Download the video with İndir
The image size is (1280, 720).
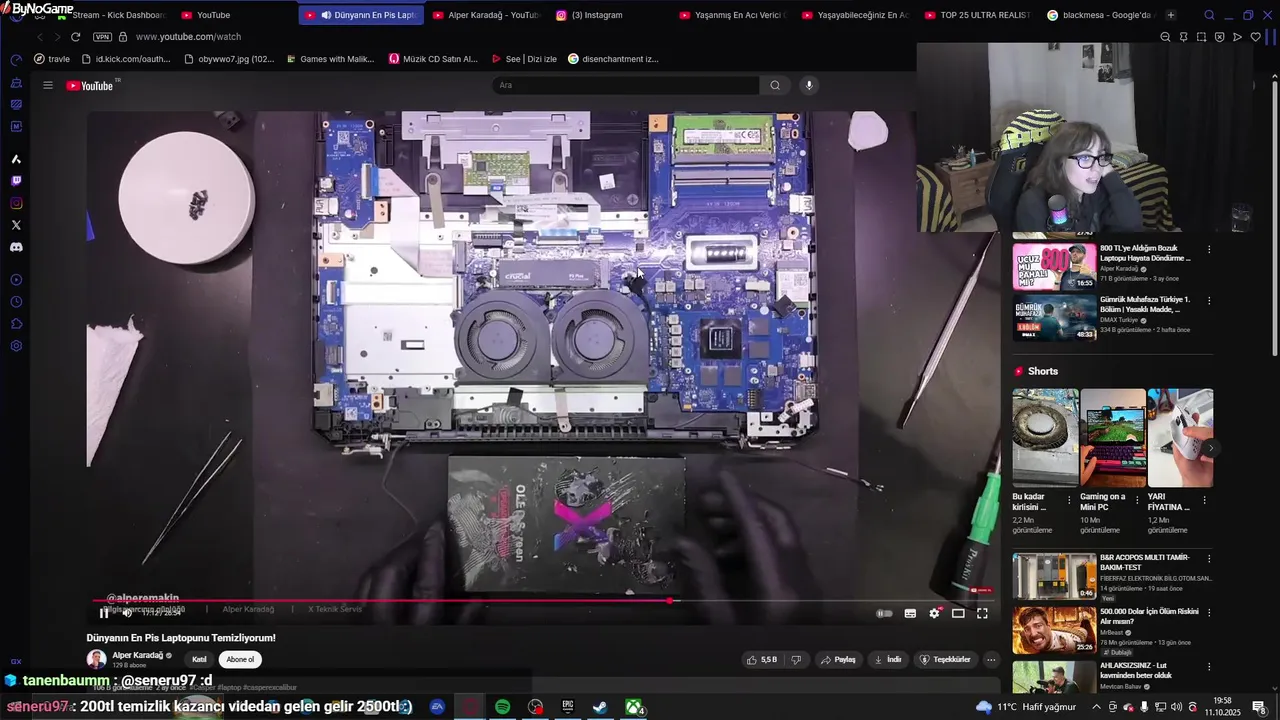pos(888,659)
